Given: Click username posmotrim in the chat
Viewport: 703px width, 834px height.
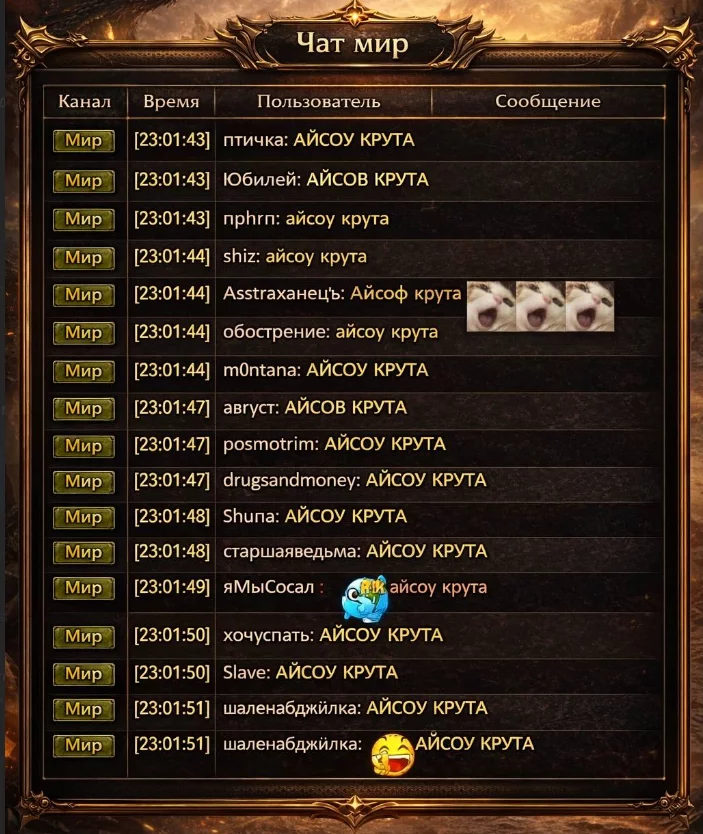Looking at the screenshot, I should pos(271,444).
